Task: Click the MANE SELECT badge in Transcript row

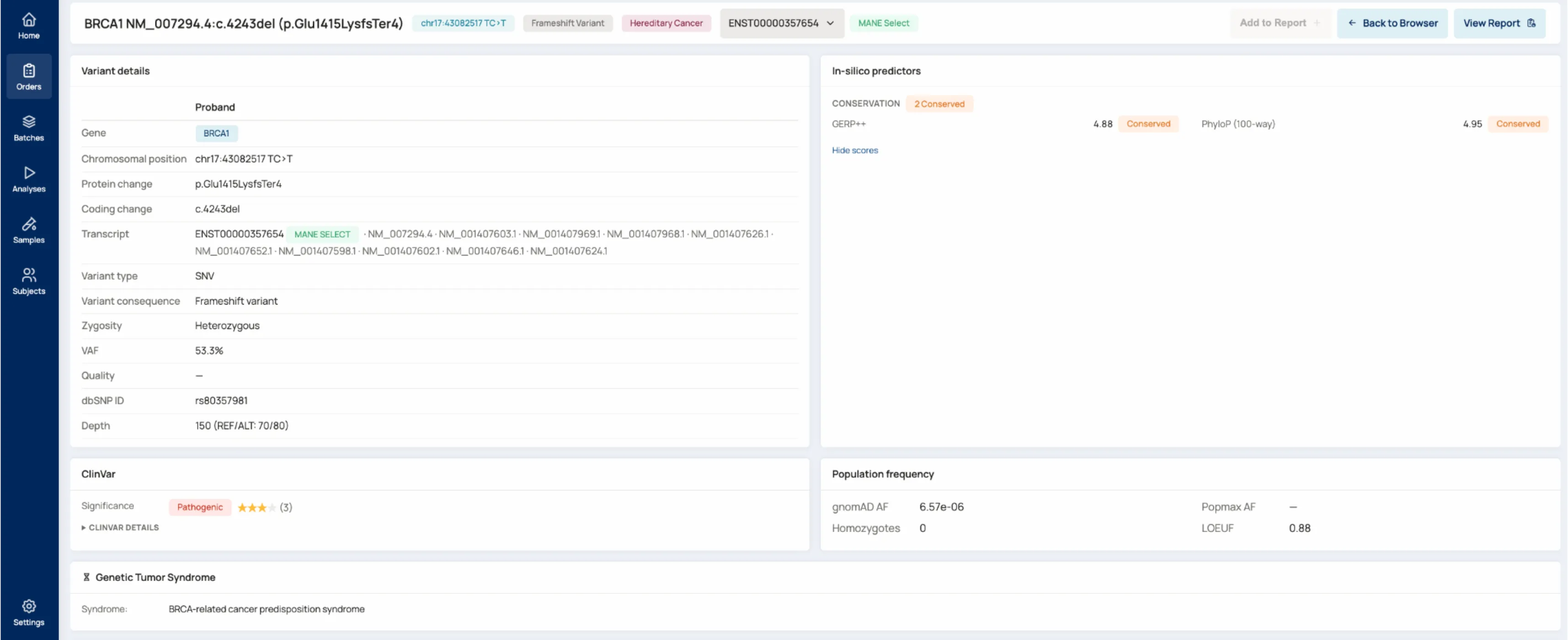Action: (x=322, y=235)
